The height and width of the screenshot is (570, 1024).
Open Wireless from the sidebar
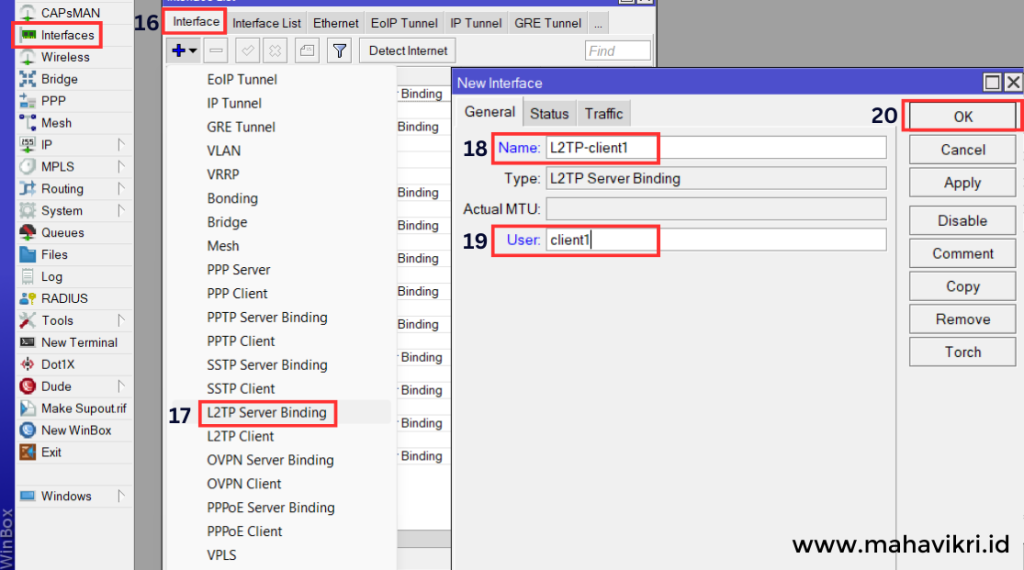click(65, 57)
